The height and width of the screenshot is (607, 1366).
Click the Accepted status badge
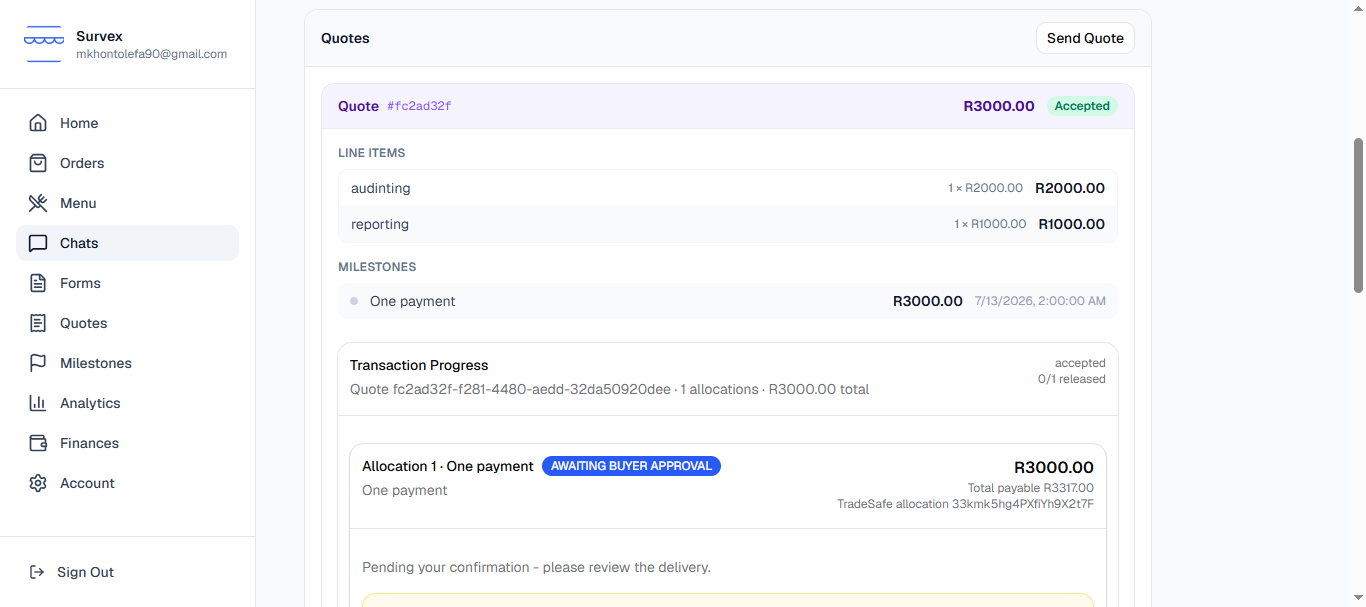1082,106
